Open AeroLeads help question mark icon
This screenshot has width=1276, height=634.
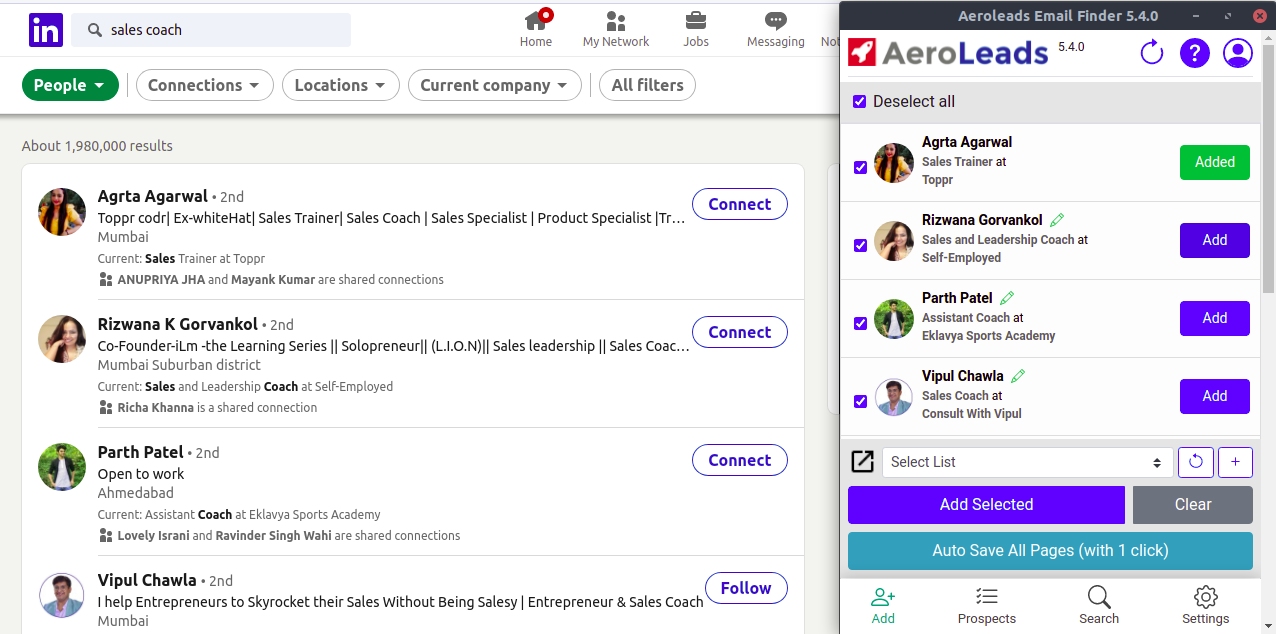coord(1195,53)
